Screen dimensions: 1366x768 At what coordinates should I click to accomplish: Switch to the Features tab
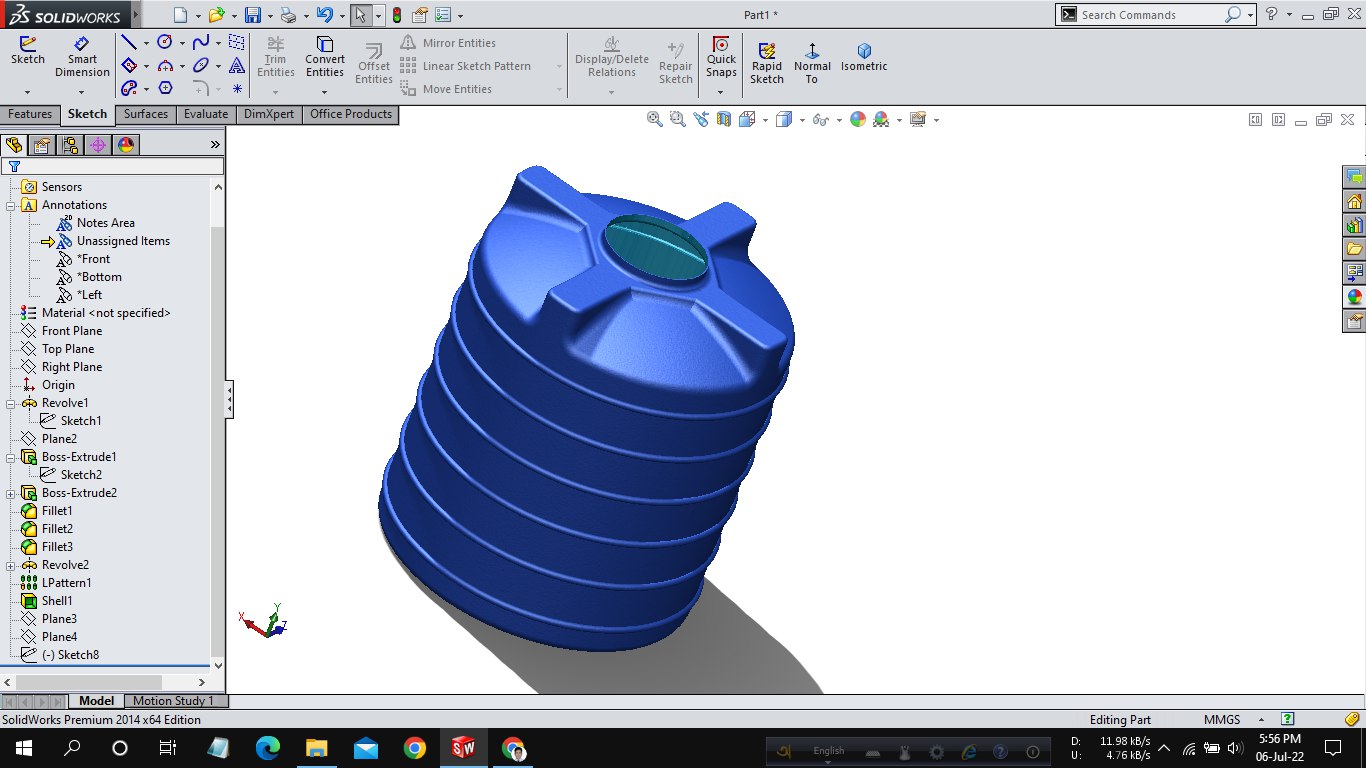[30, 114]
